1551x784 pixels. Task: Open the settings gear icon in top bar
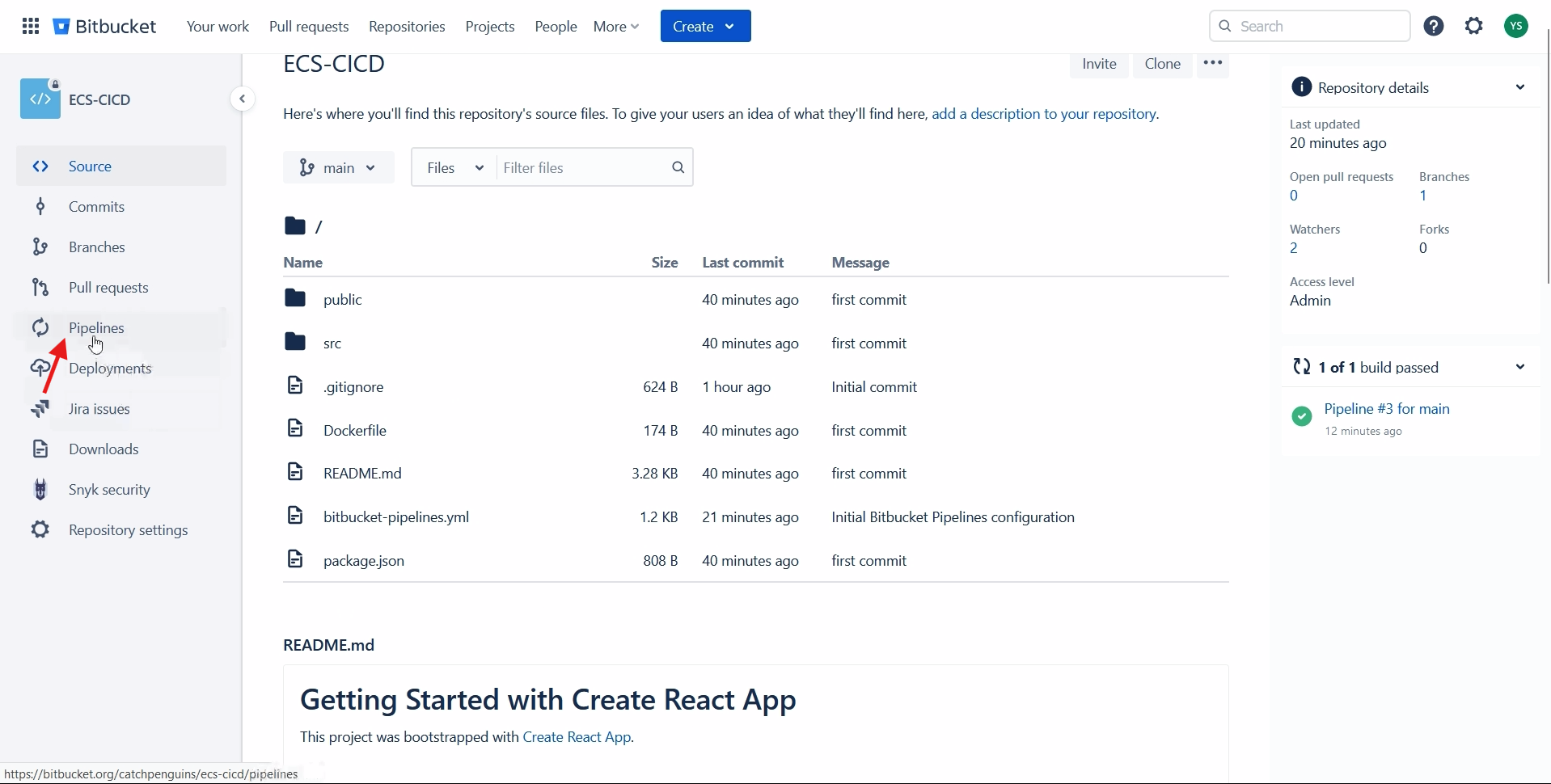1474,26
